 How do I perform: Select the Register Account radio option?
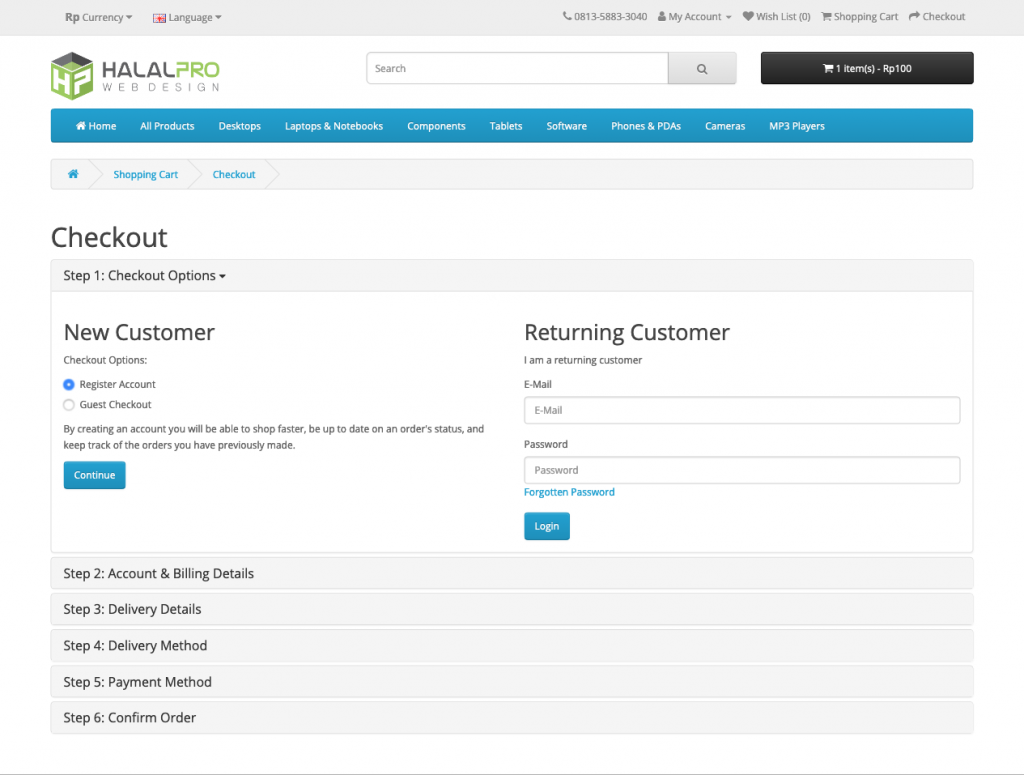coord(69,384)
